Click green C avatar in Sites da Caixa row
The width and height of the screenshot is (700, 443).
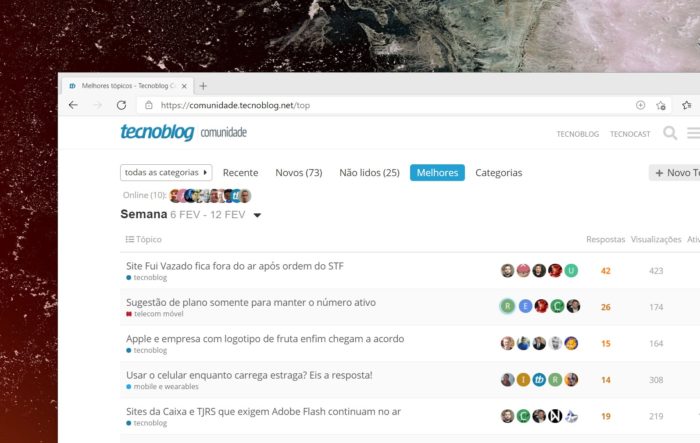[523, 416]
